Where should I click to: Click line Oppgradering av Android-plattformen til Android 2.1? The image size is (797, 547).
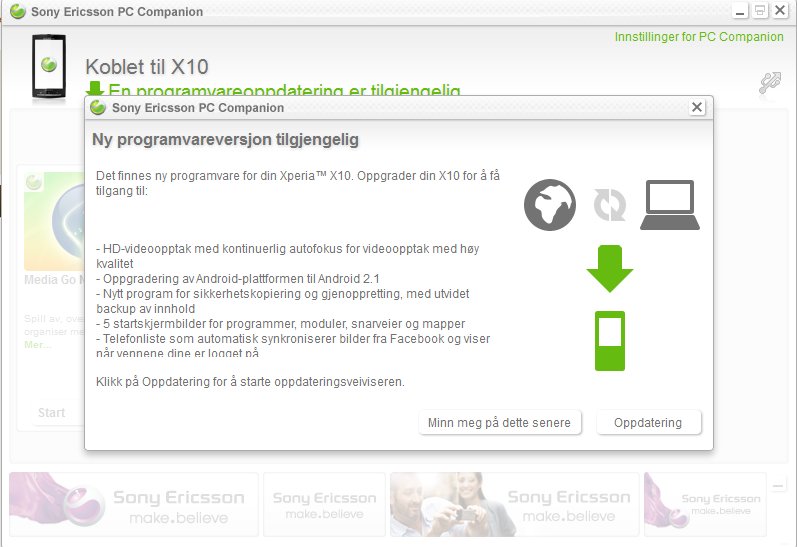(238, 279)
